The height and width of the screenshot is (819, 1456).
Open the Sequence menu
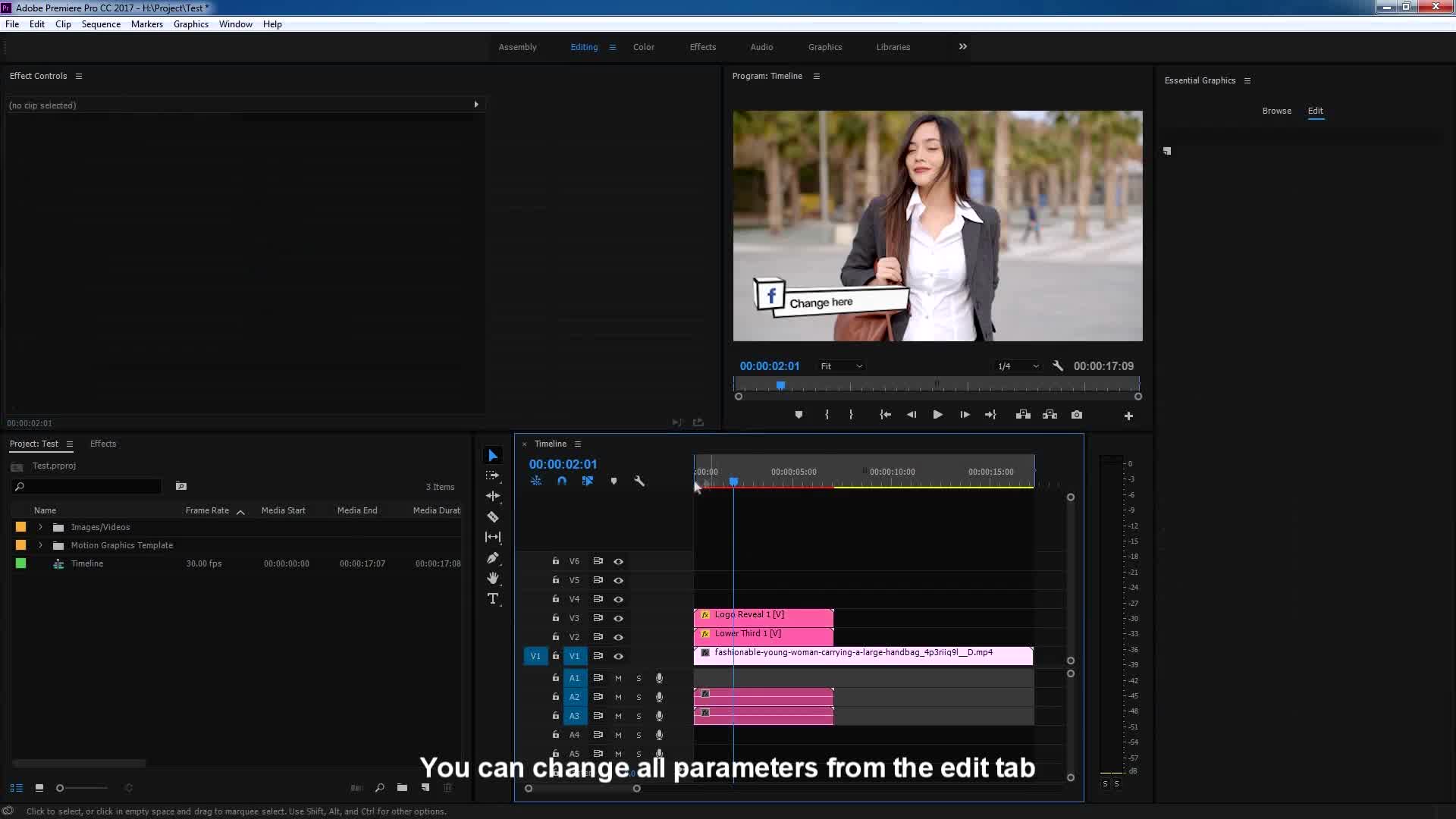(x=100, y=23)
